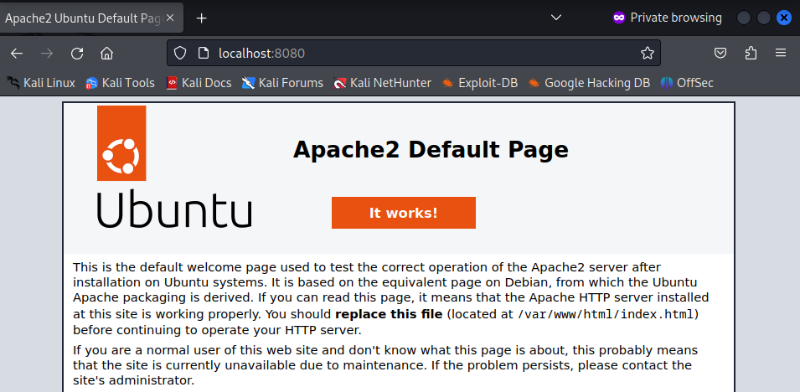Click the Apache2 Default Page heading
This screenshot has width=800, height=392.
click(x=431, y=150)
